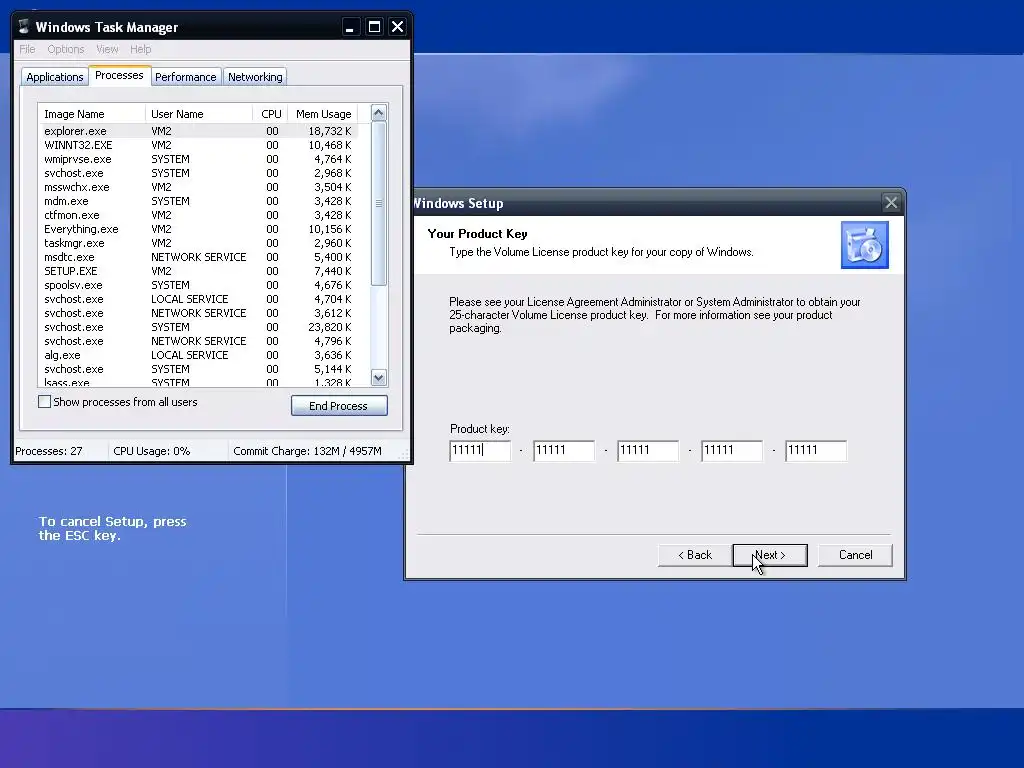Screen dimensions: 1024x768
Task: Click the process list scroll down arrow
Action: (379, 377)
